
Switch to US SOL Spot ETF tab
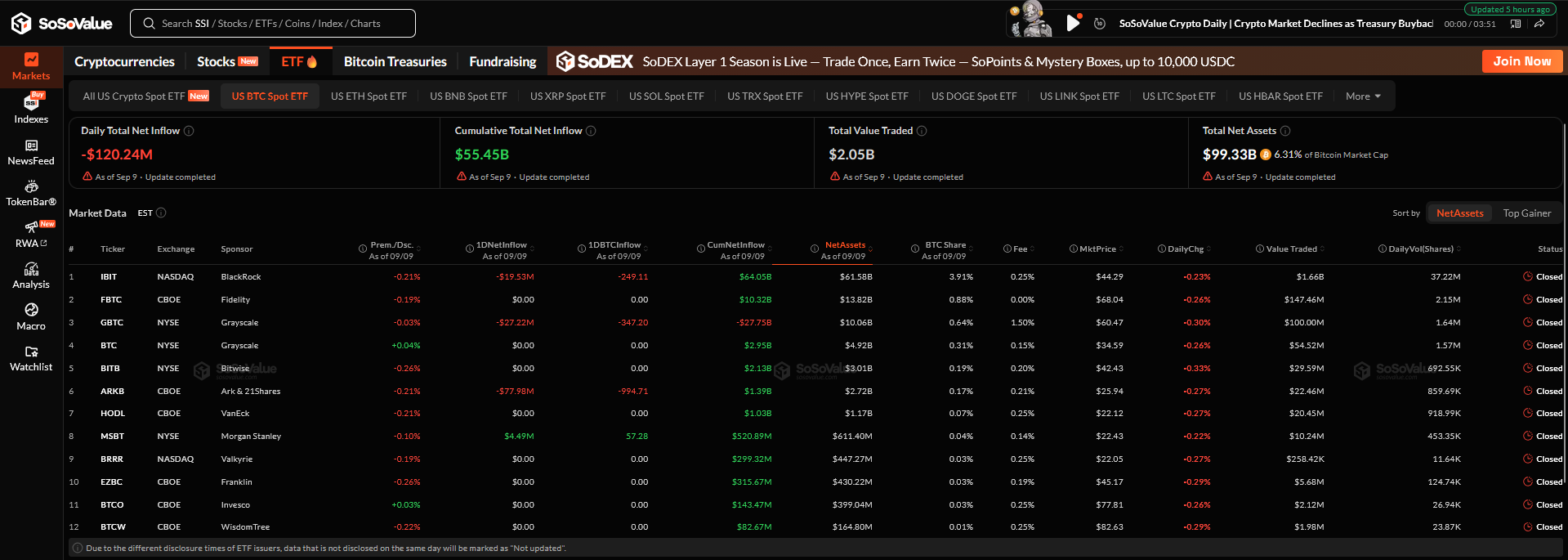click(x=666, y=96)
